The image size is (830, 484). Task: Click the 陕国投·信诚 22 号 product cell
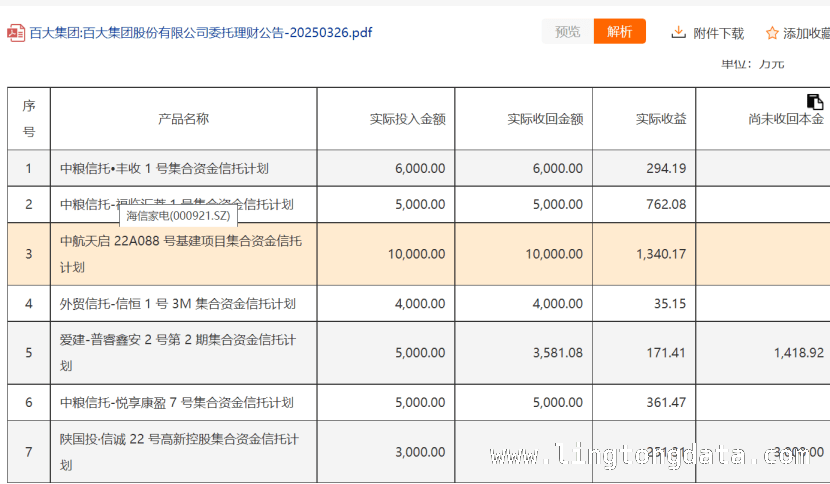pos(184,452)
